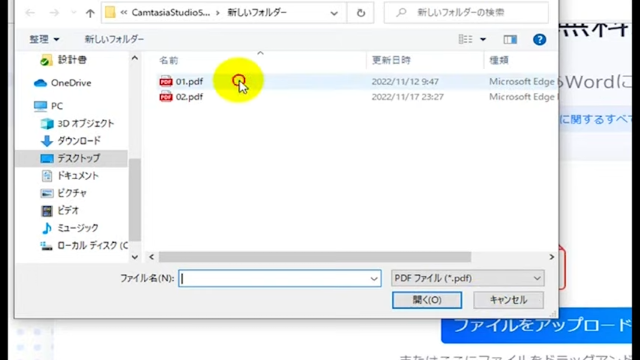Expand the file name dropdown arrow
Viewport: 640px width, 360px height.
pyautogui.click(x=374, y=279)
